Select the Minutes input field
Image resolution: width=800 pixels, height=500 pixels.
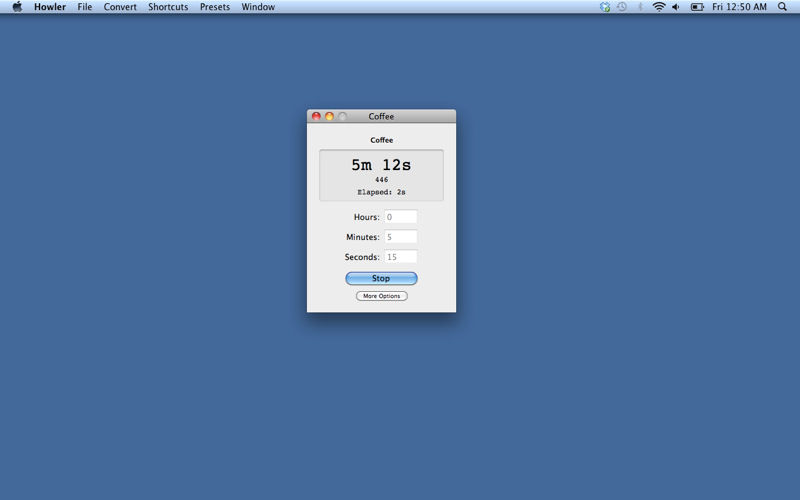(401, 237)
